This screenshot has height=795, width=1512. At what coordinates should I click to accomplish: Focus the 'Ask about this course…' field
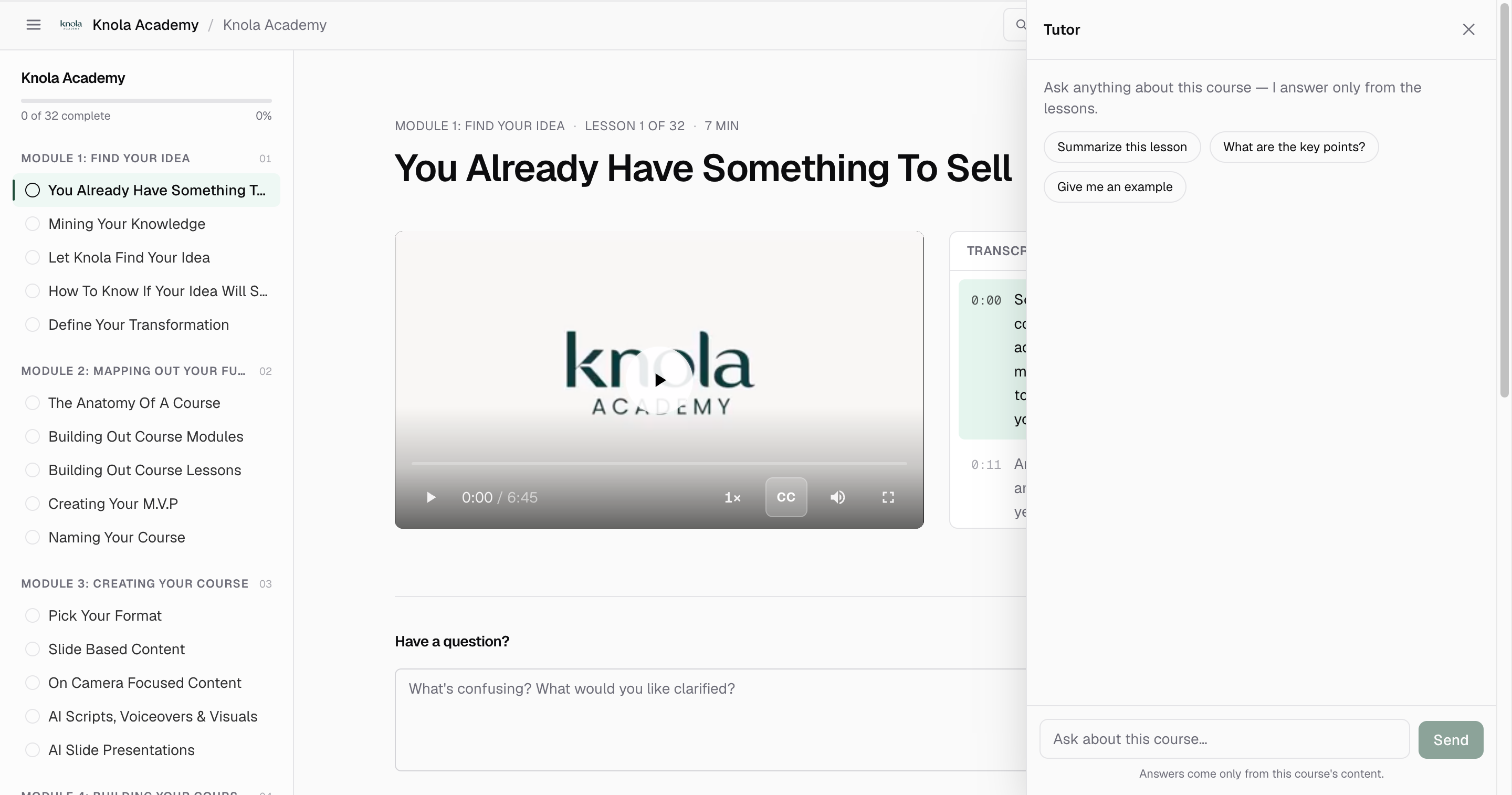1225,739
